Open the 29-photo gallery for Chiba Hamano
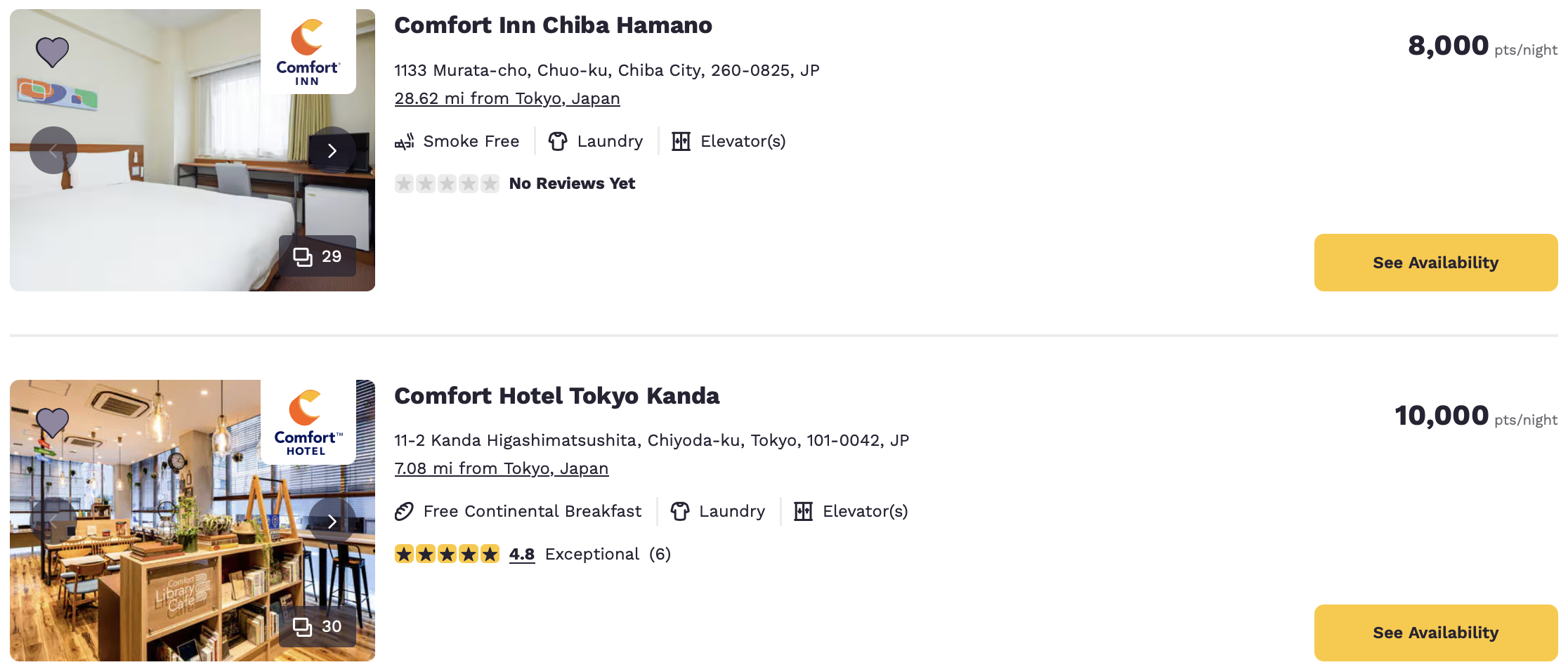This screenshot has width=1568, height=667. click(x=318, y=256)
